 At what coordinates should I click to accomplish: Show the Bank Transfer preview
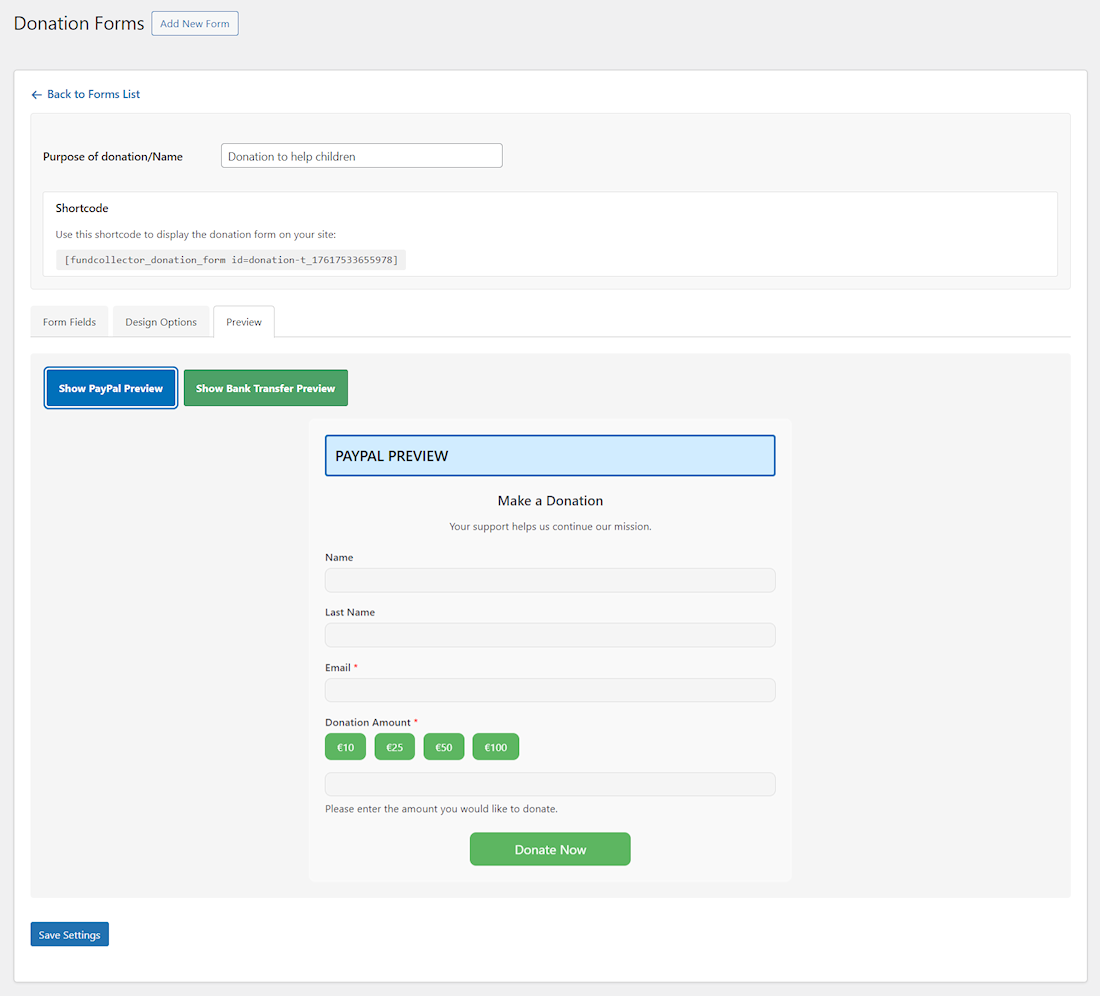point(265,388)
